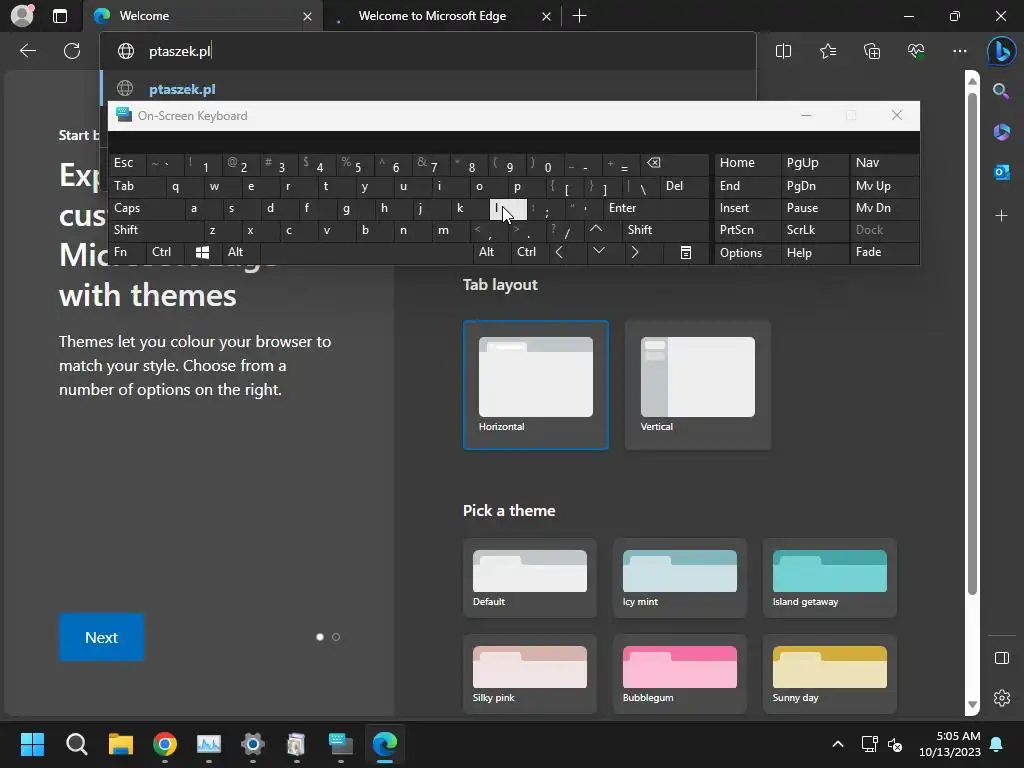
Task: Open Options key on On-Screen Keyboard
Action: tap(747, 252)
